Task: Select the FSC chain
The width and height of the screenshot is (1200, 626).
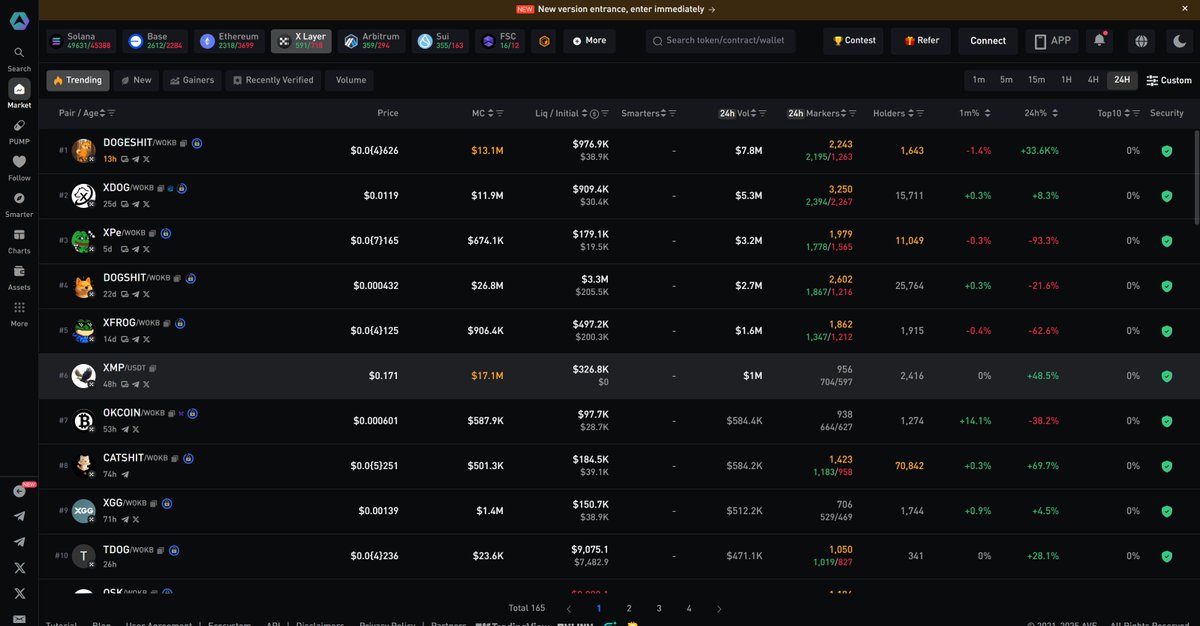Action: [x=501, y=41]
